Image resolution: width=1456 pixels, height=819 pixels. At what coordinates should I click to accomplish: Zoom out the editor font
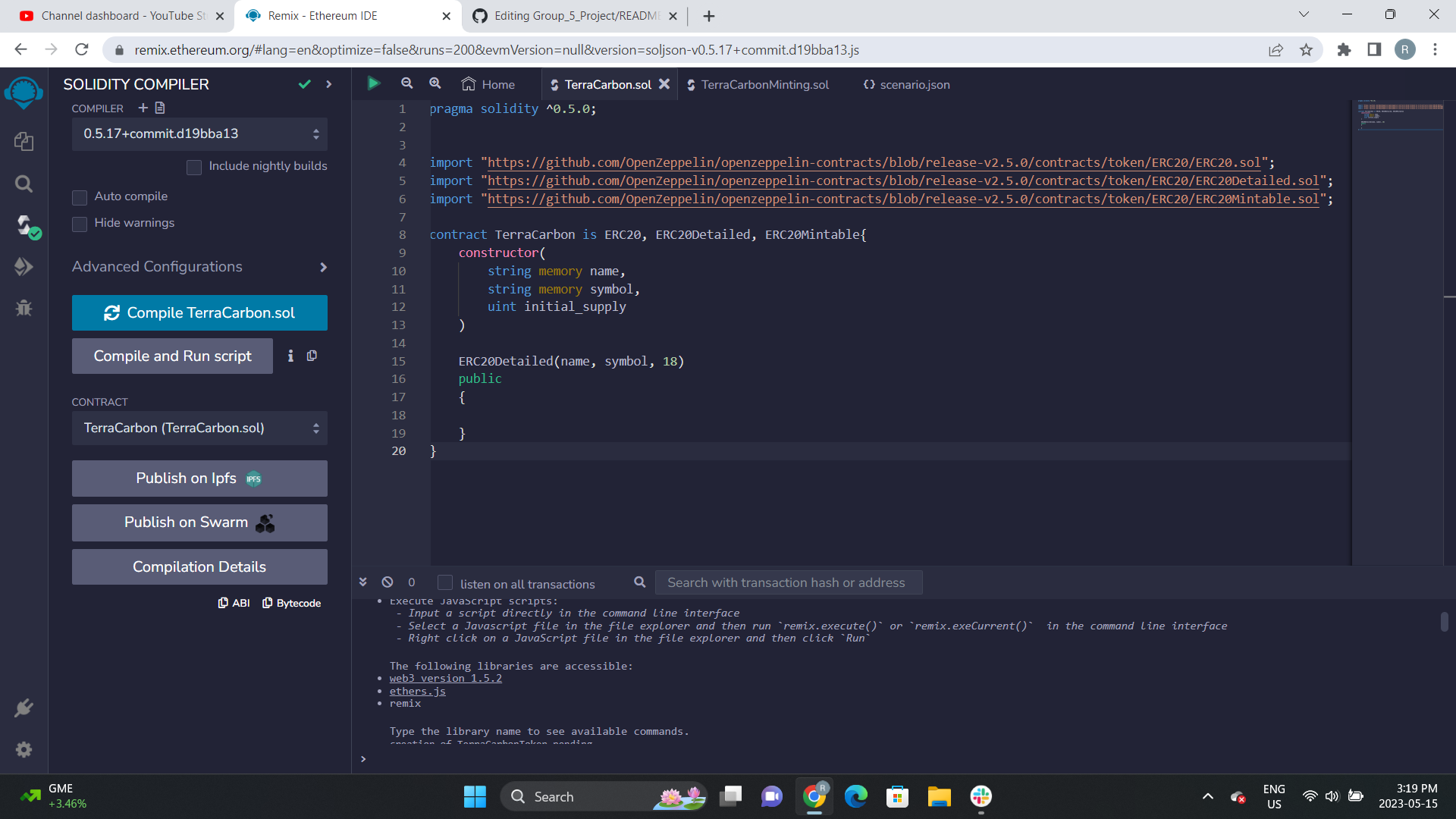407,83
